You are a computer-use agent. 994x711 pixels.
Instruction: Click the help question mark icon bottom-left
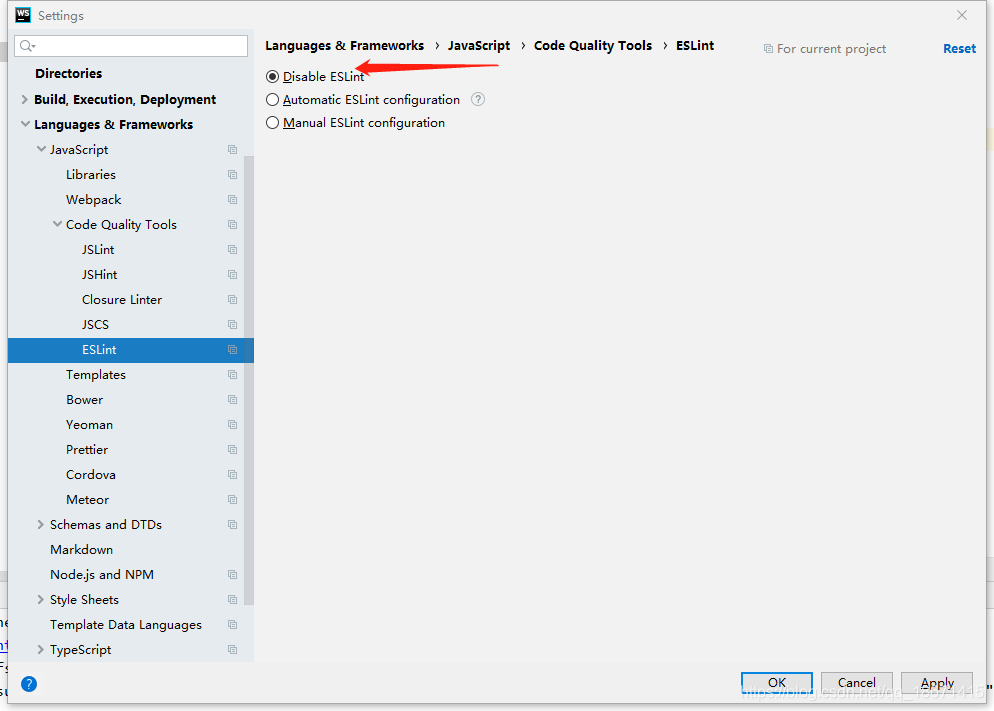pyautogui.click(x=28, y=684)
